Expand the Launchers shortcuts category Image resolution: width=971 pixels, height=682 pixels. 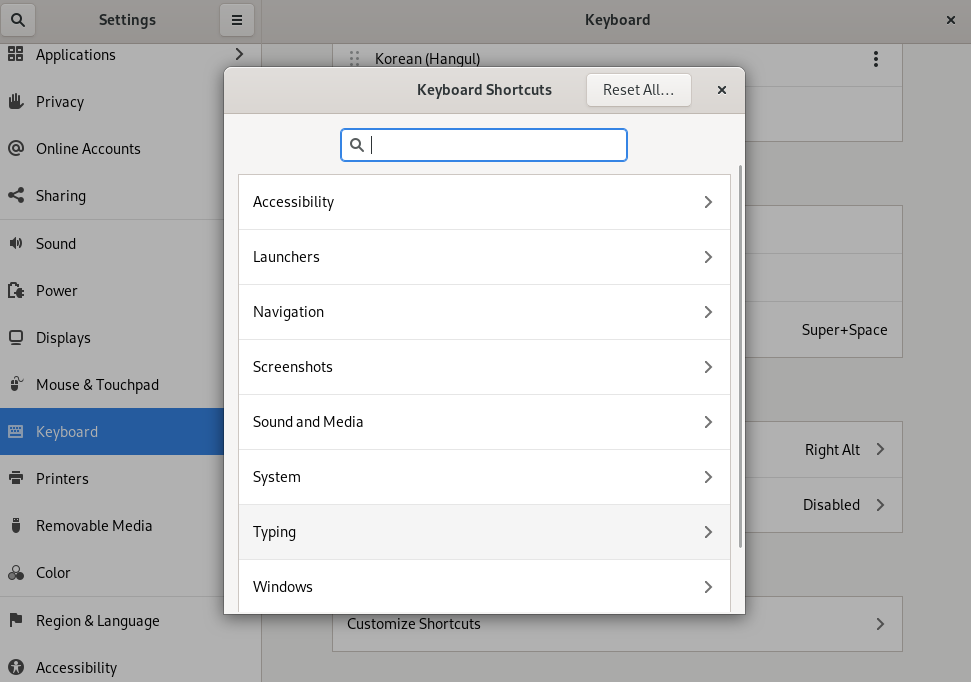pyautogui.click(x=484, y=257)
